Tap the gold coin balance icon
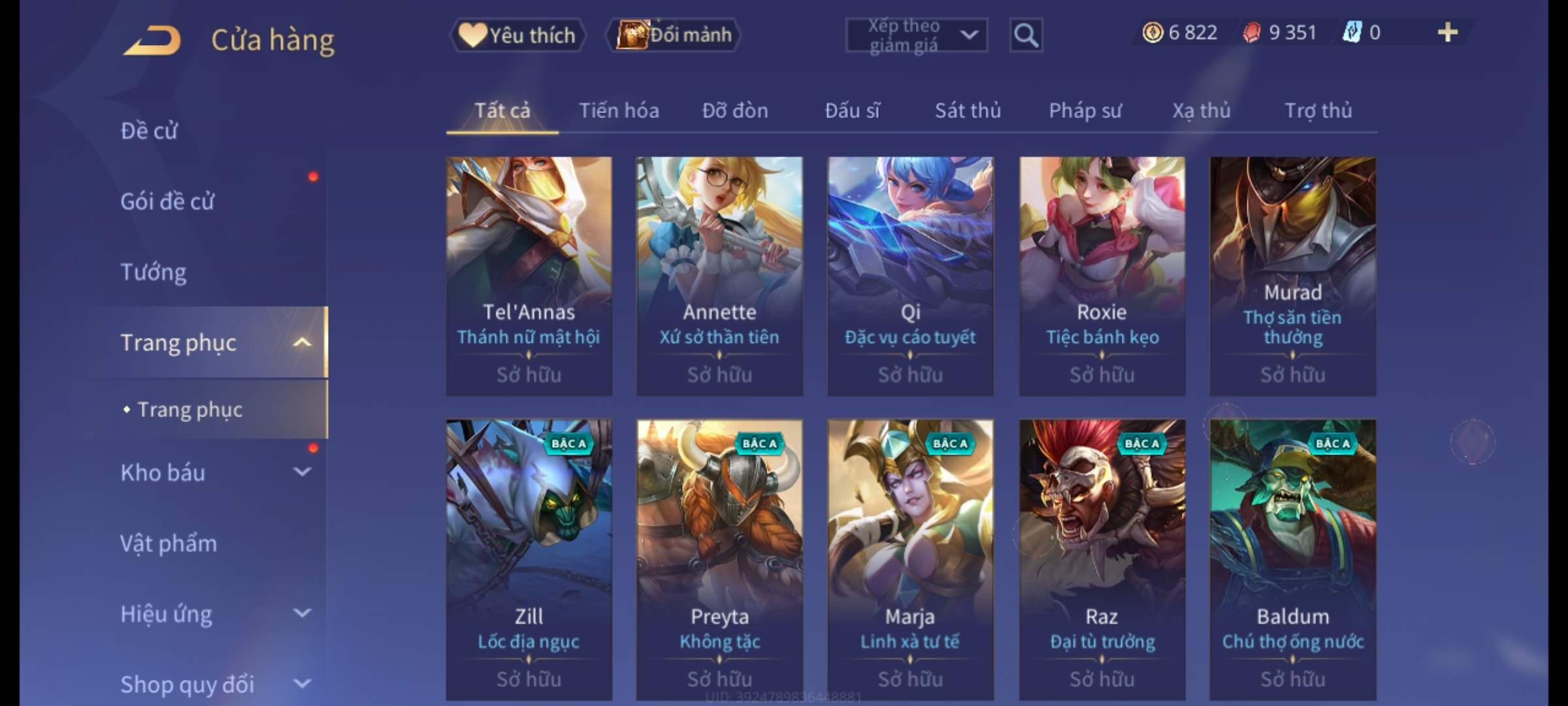Image resolution: width=1568 pixels, height=706 pixels. pos(1152,32)
